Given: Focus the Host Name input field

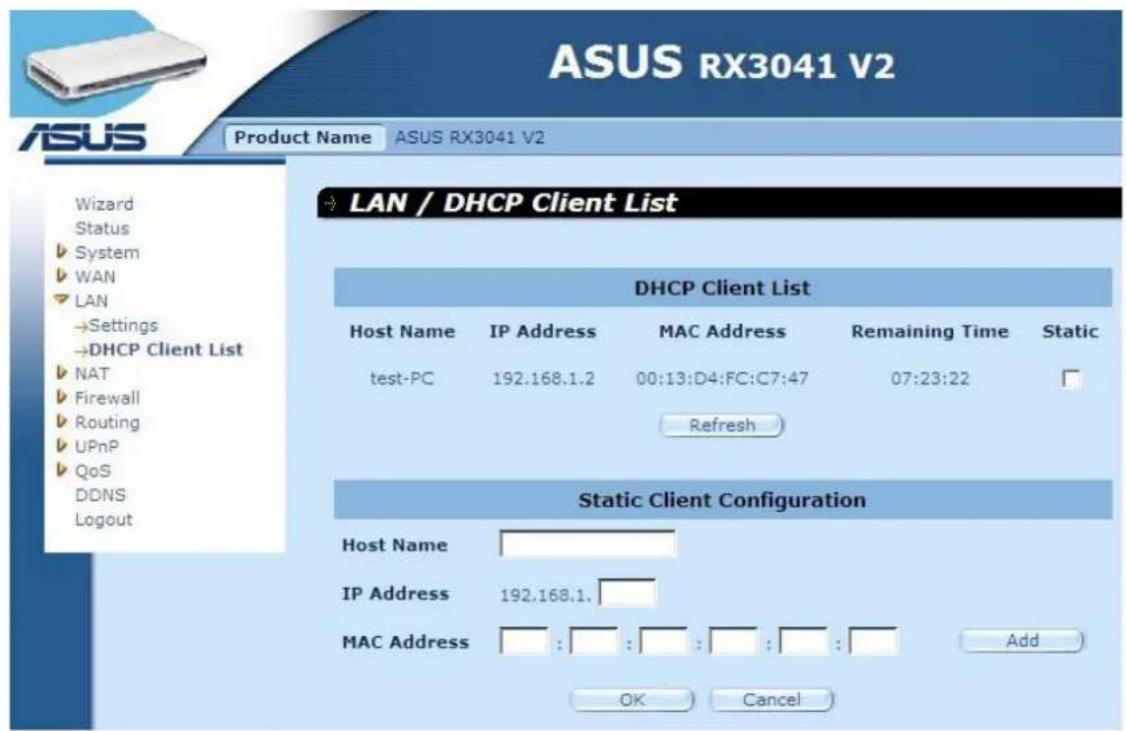Looking at the screenshot, I should click(x=587, y=544).
